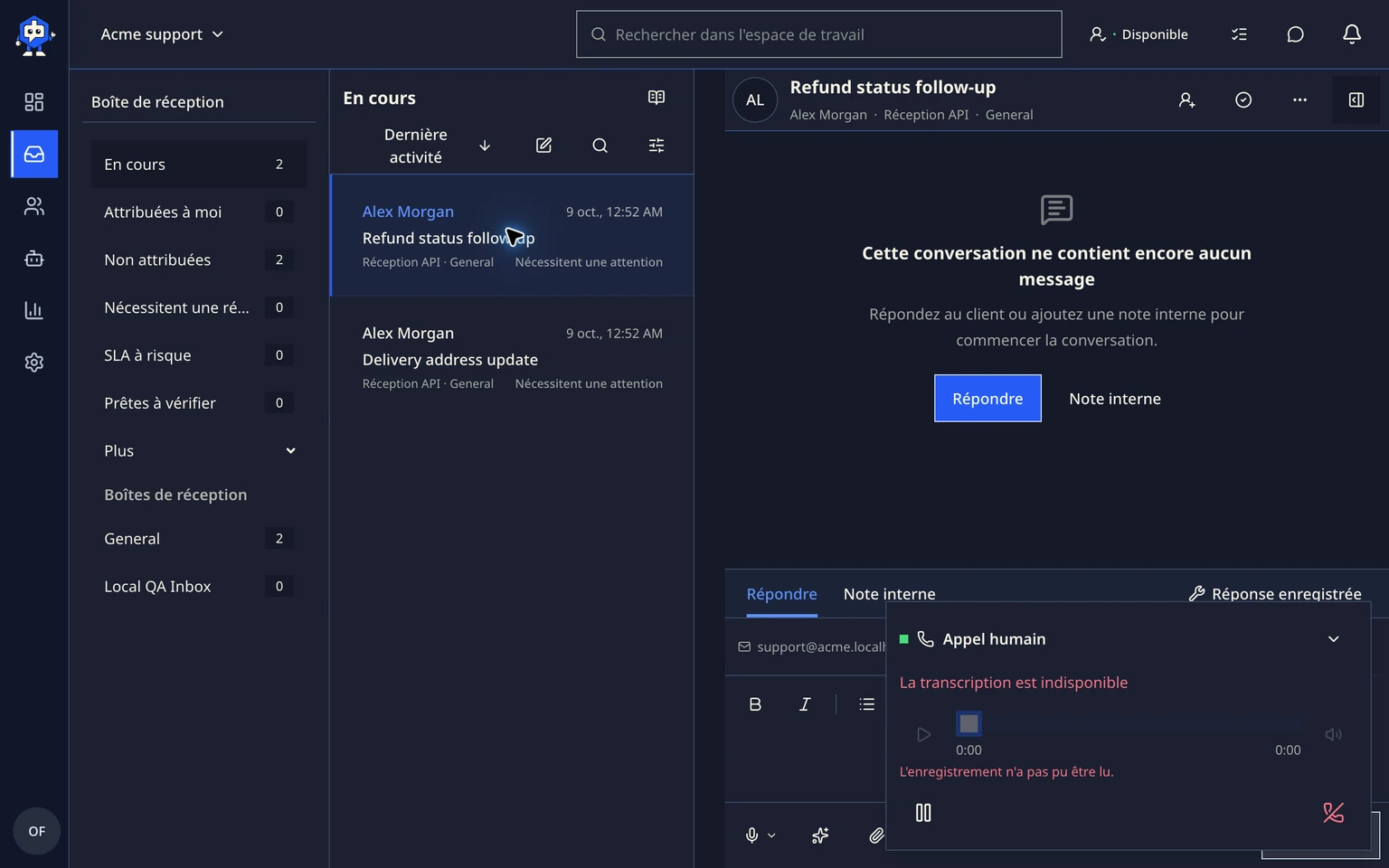1389x868 pixels.
Task: Hang up the call with red phone icon
Action: click(1333, 813)
